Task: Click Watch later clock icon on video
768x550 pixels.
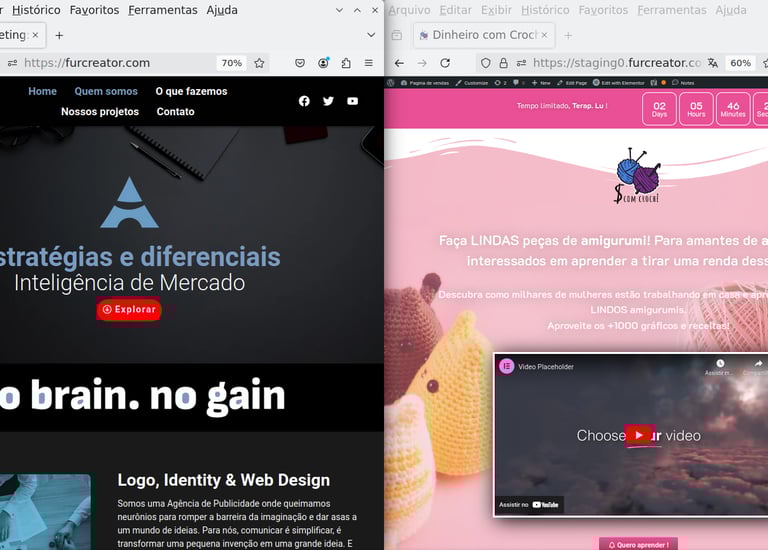Action: (x=720, y=363)
